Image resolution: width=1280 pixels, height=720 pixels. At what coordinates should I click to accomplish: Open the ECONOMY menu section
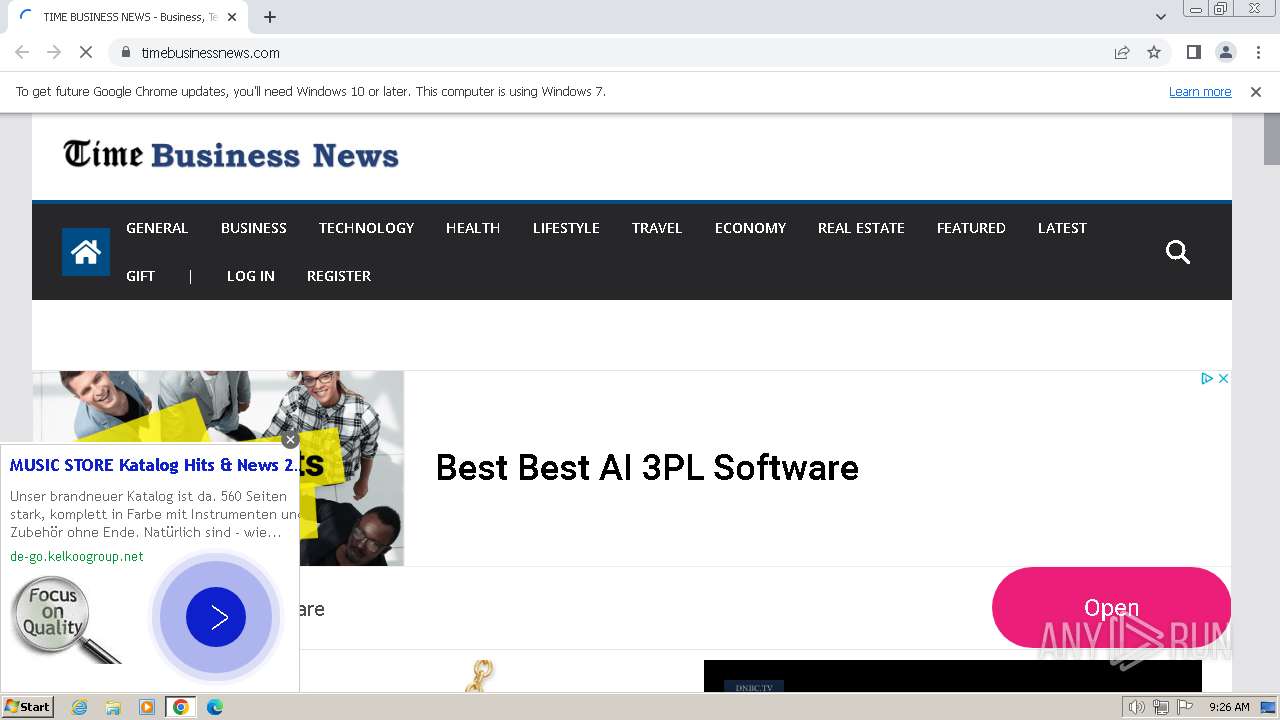(x=750, y=228)
